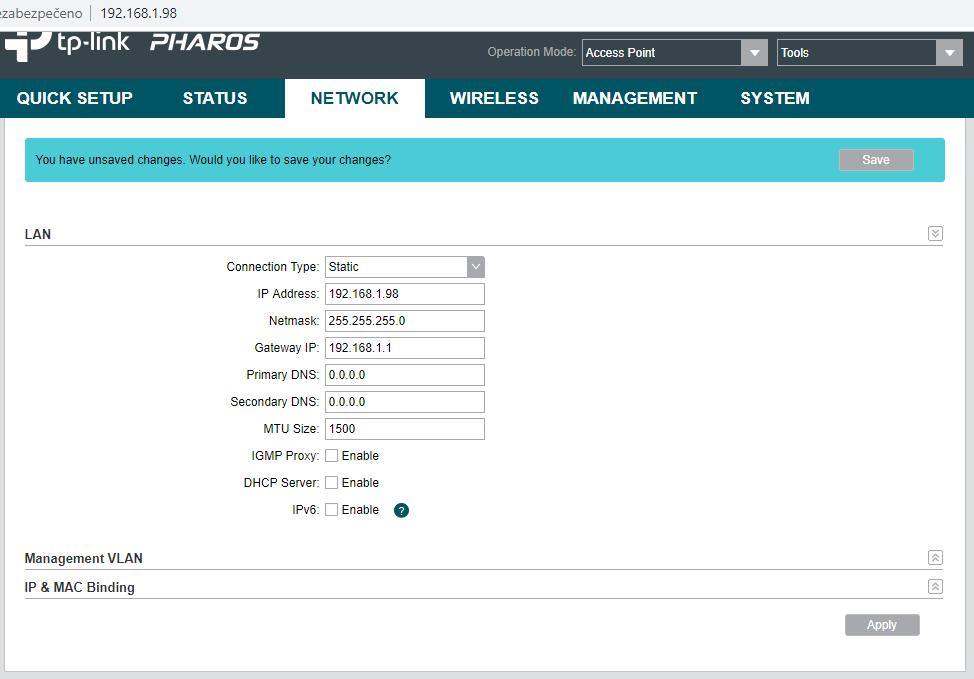
Task: Click the IP Address input field
Action: pos(404,294)
